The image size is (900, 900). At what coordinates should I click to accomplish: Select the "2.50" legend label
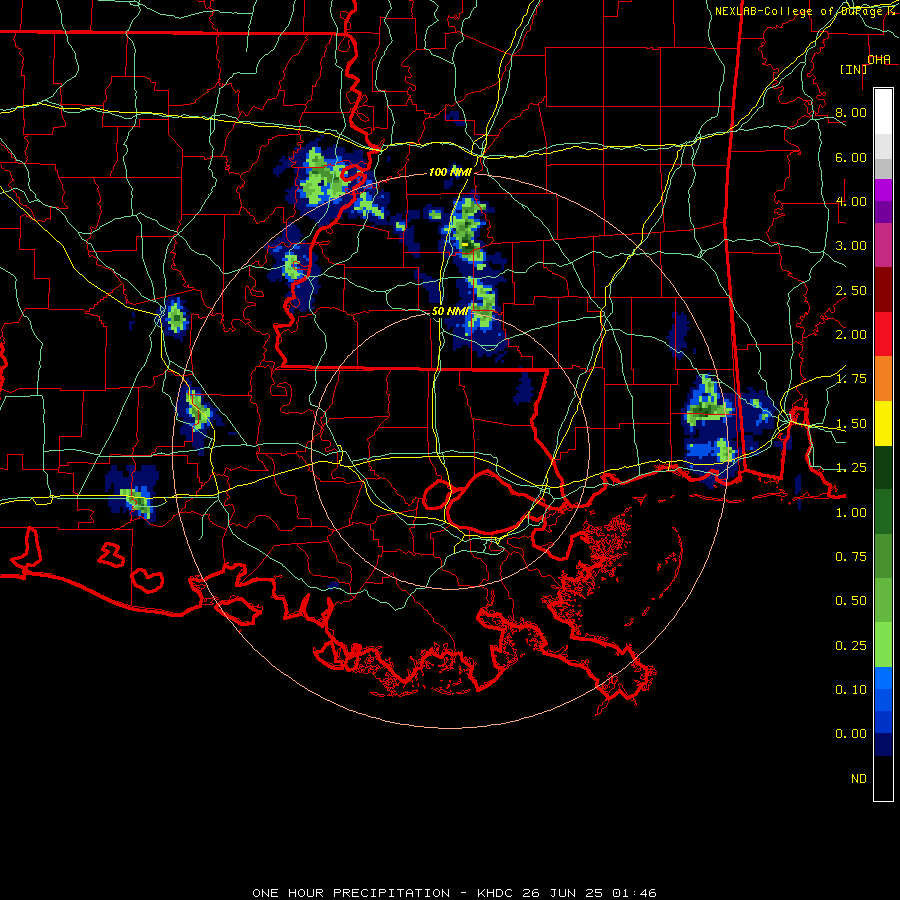coord(851,290)
